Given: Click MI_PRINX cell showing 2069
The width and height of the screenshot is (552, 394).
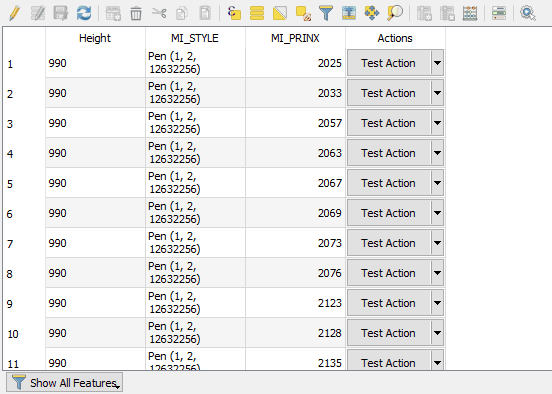Looking at the screenshot, I should pos(295,213).
